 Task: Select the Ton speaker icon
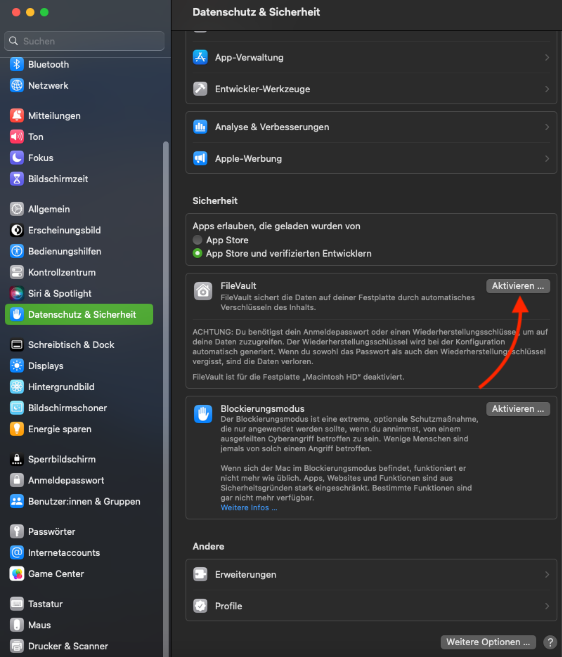click(x=17, y=137)
